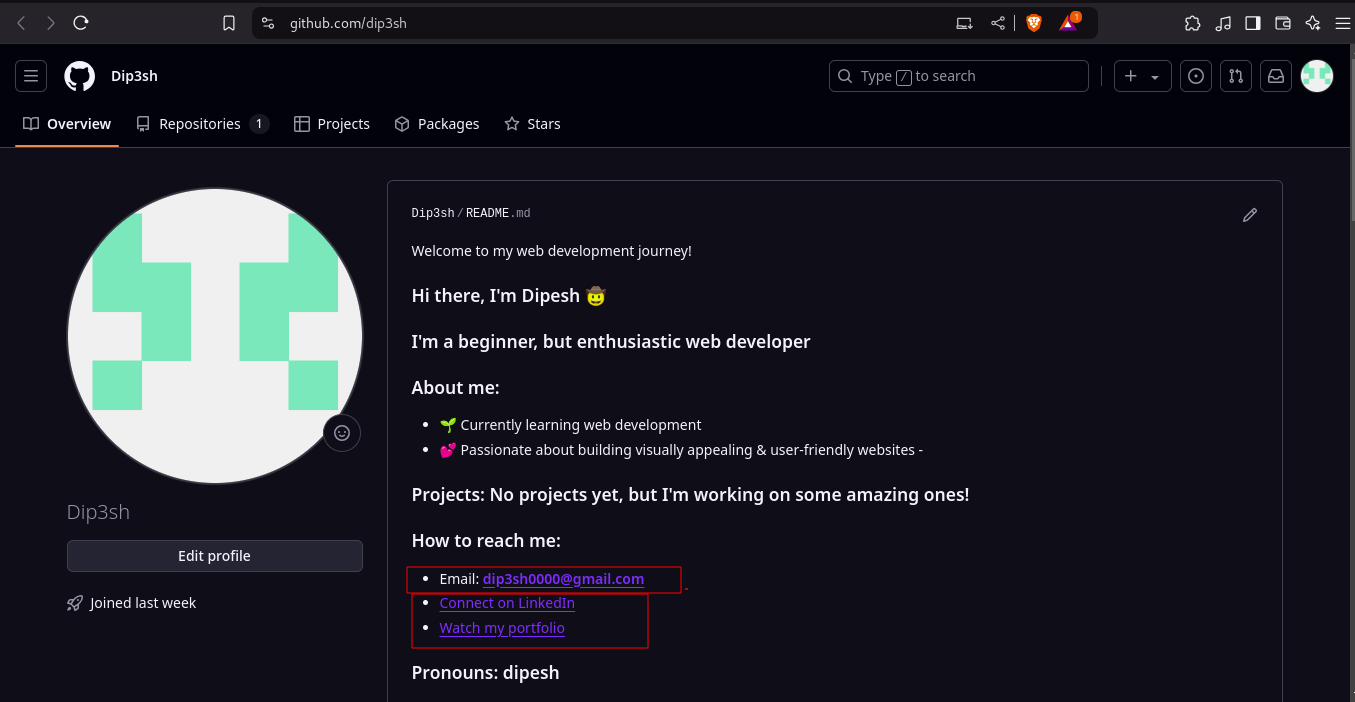Click the GitHub search input field

[957, 75]
